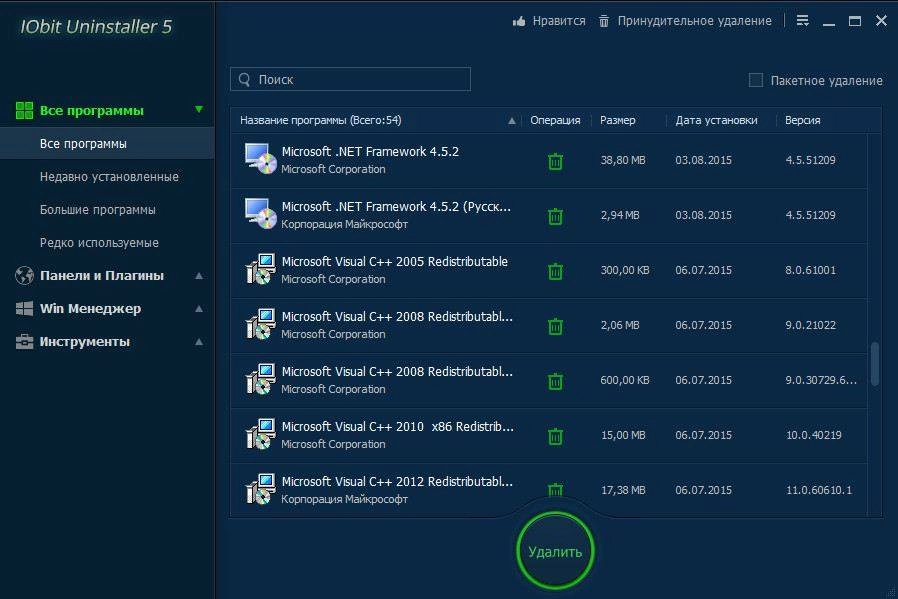Open the Win Менеджер section
Image resolution: width=898 pixels, height=599 pixels.
pyautogui.click(x=90, y=309)
